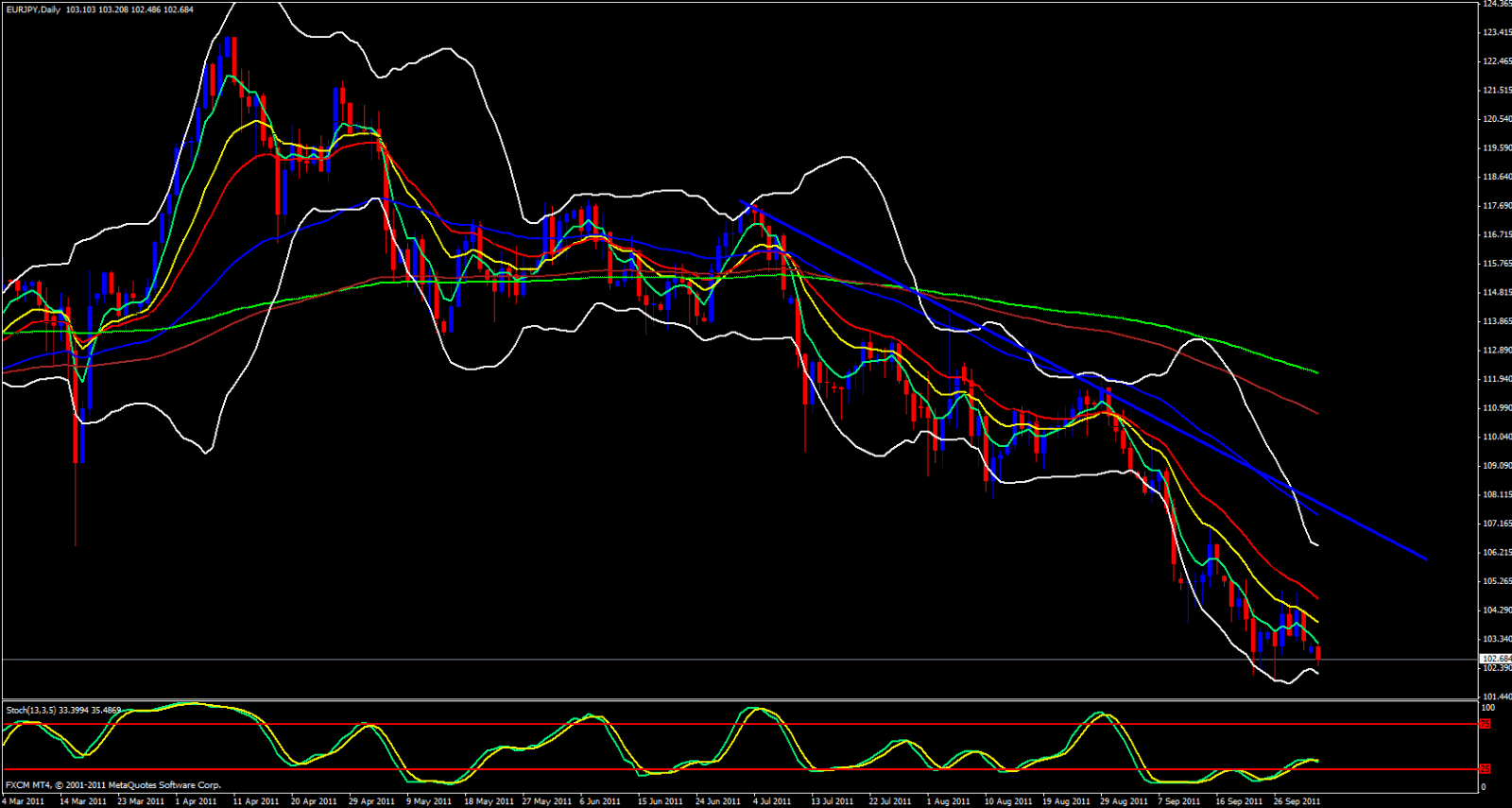Click the current price tag 102.684
1512x808 pixels.
click(x=1496, y=659)
